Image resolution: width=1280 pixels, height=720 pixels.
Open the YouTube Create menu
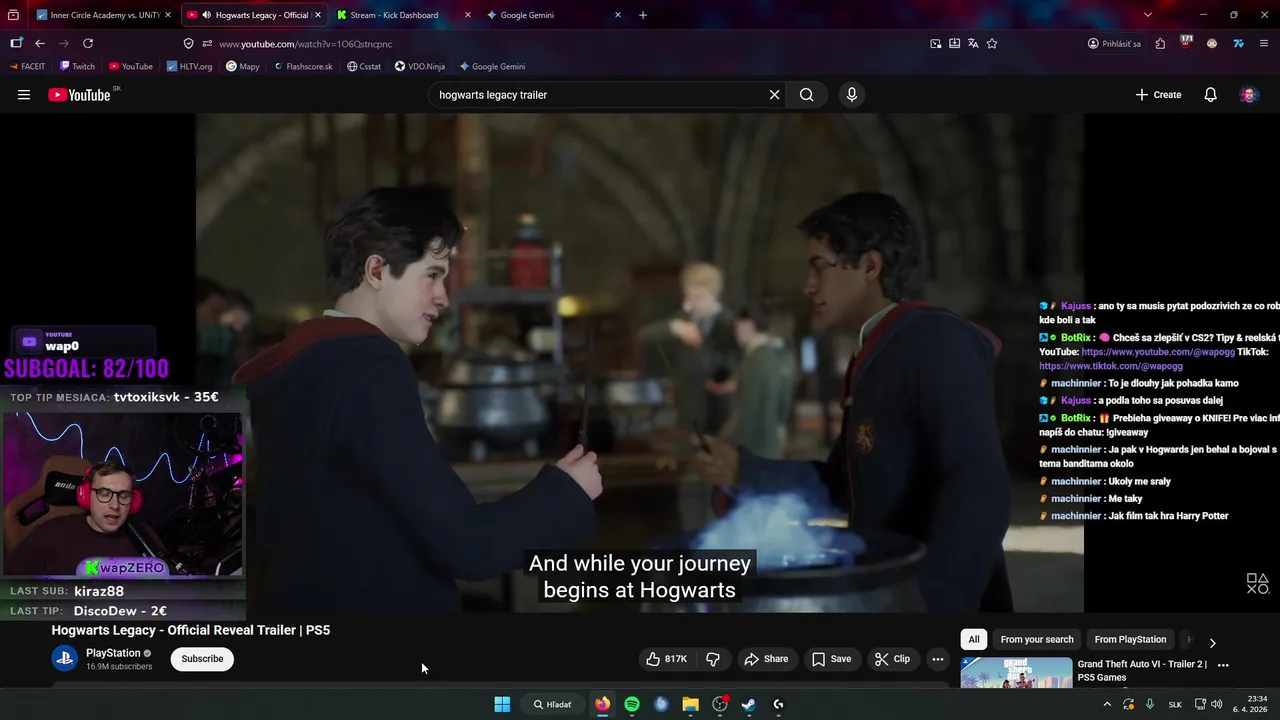click(1158, 95)
